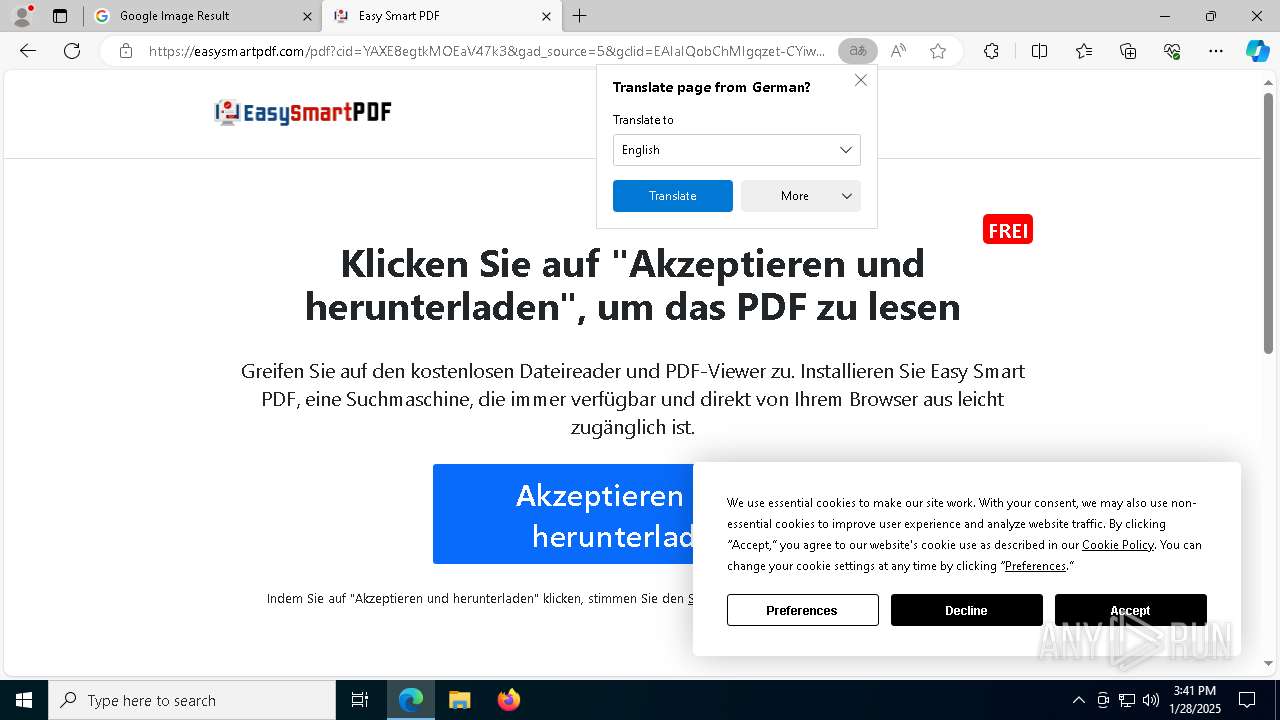Accept cookies in the banner
The image size is (1280, 720).
[x=1131, y=610]
